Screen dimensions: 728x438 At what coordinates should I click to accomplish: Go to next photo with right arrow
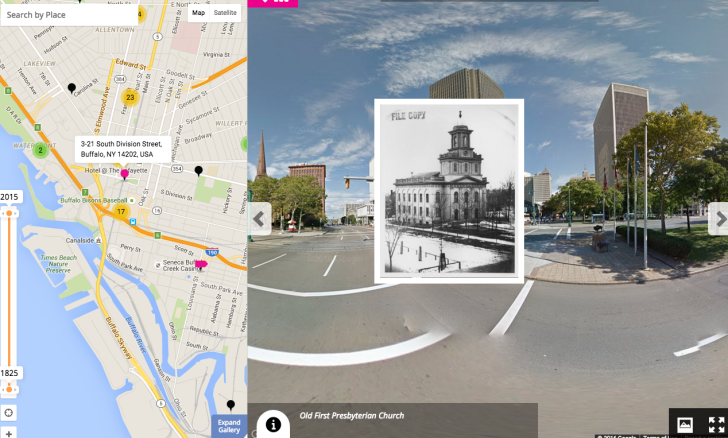(718, 218)
